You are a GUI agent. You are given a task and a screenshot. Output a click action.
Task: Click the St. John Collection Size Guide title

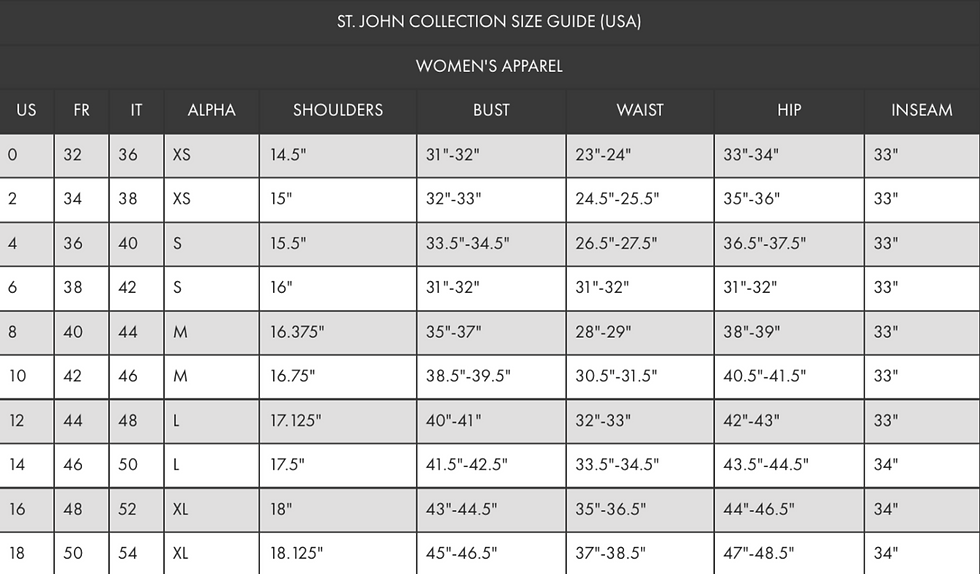[x=489, y=22]
